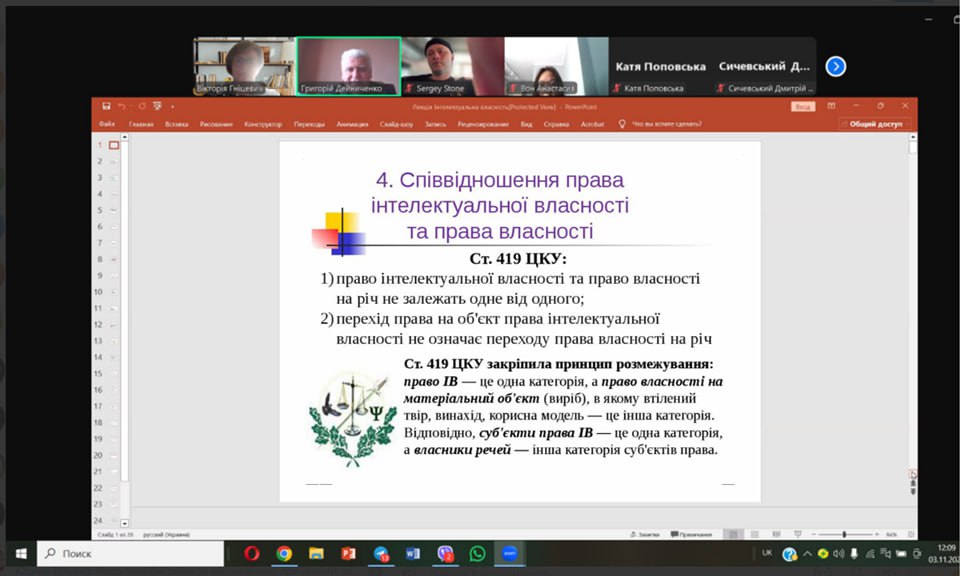The image size is (960, 576).
Task: Open Opera browser from the taskbar
Action: pos(252,553)
